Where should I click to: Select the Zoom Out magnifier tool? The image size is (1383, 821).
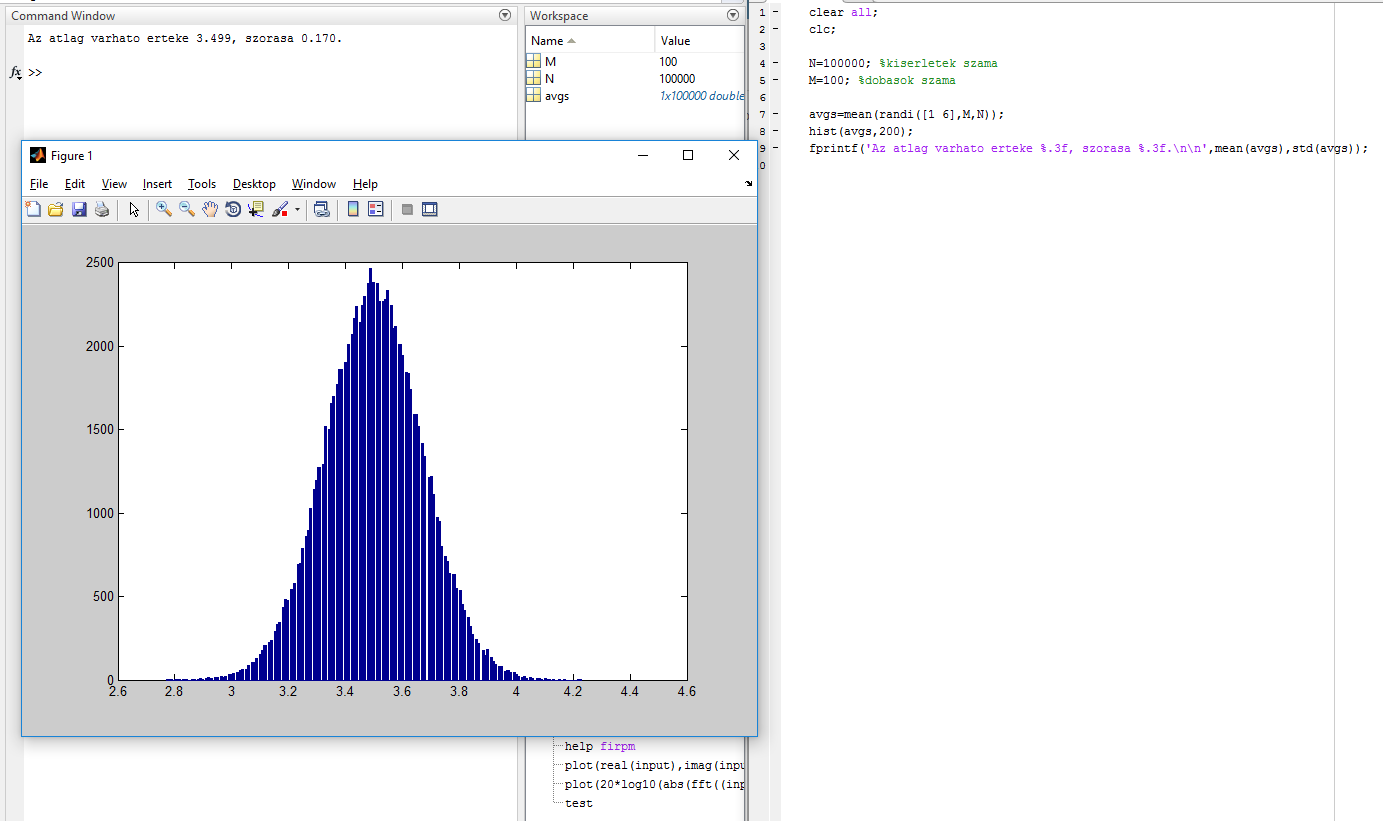click(187, 209)
